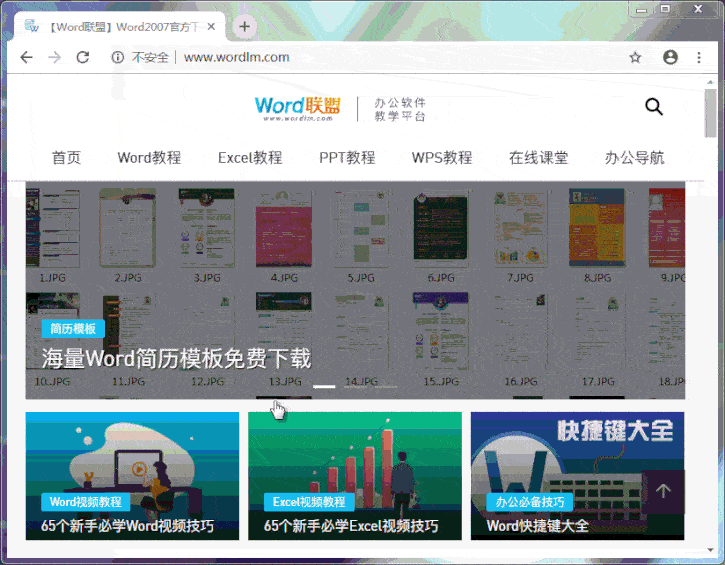This screenshot has height=565, width=725.
Task: Click the 6.JPG dark resume thumbnail
Action: click(x=440, y=227)
